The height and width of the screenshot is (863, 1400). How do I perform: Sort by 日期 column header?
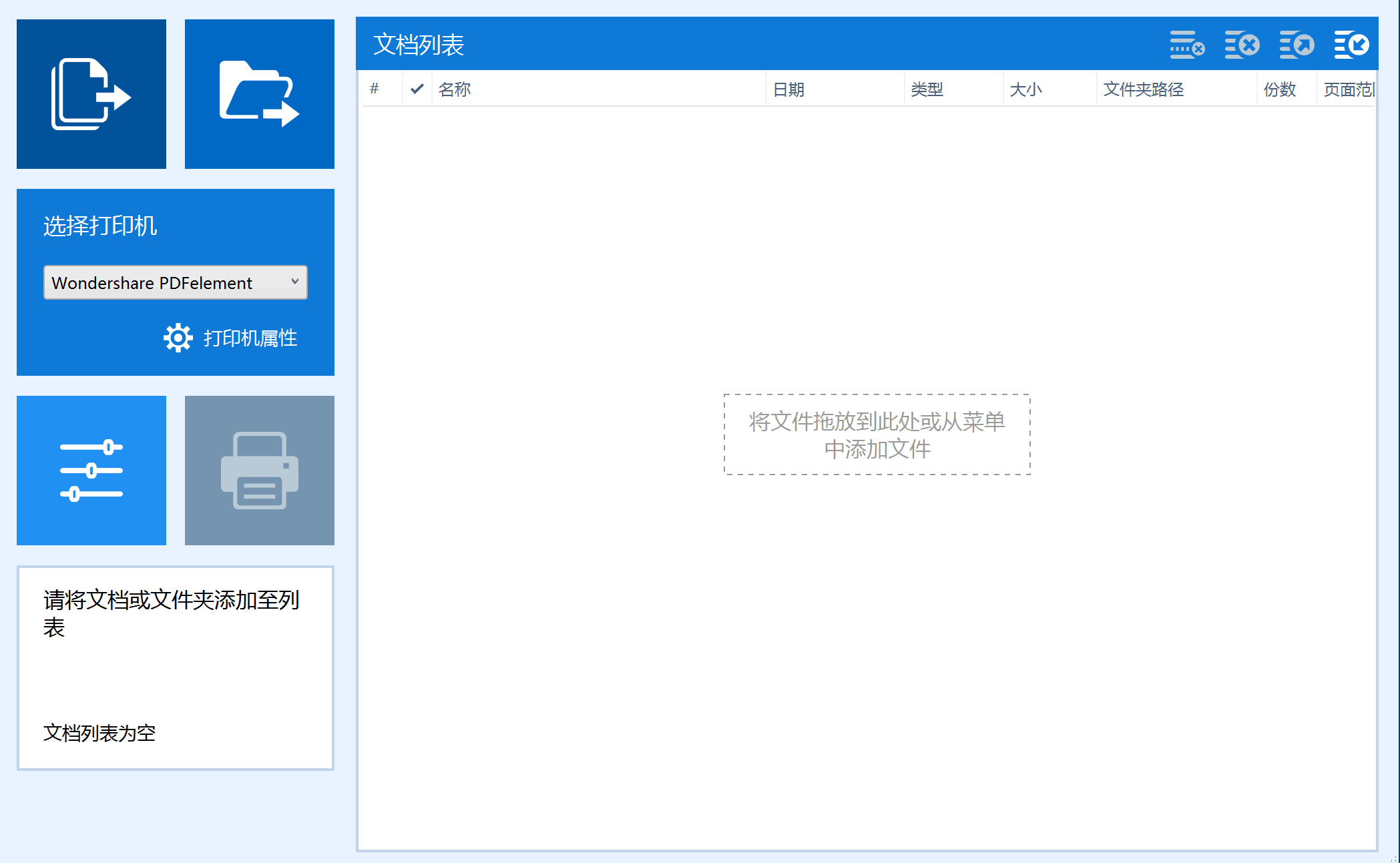(788, 89)
